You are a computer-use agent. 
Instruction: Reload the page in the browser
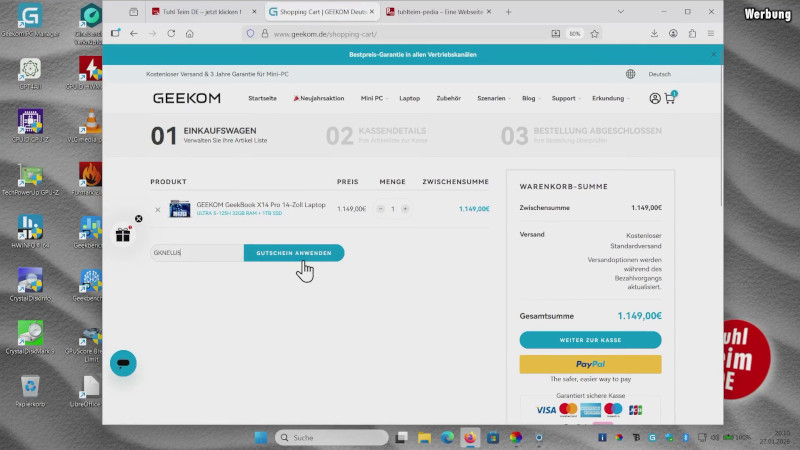tap(171, 33)
